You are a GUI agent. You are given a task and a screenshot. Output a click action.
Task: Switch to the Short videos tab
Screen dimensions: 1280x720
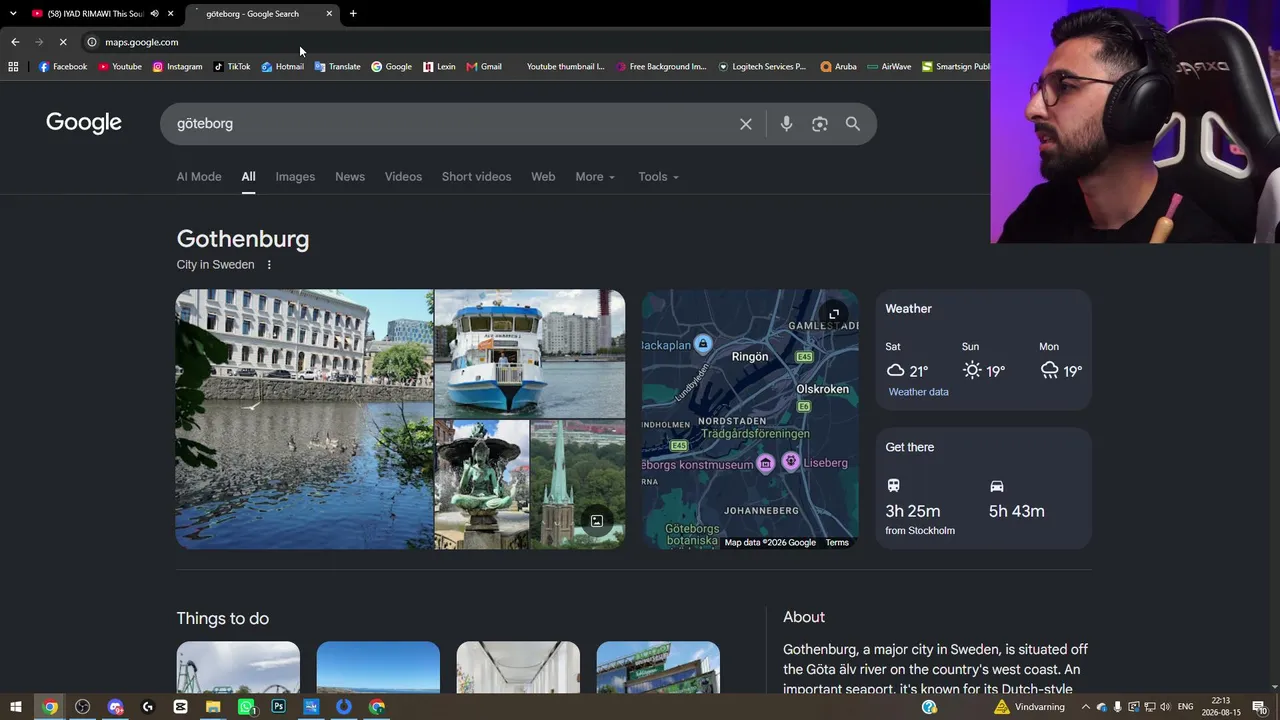(476, 177)
